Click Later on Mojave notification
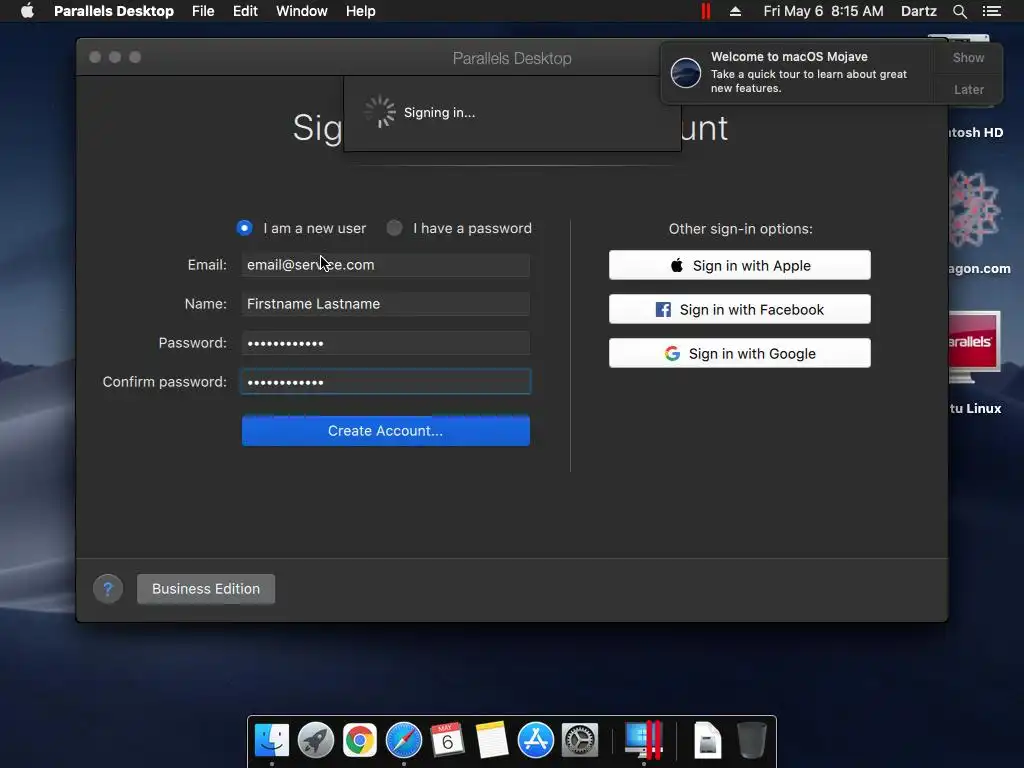This screenshot has width=1024, height=768. click(968, 89)
